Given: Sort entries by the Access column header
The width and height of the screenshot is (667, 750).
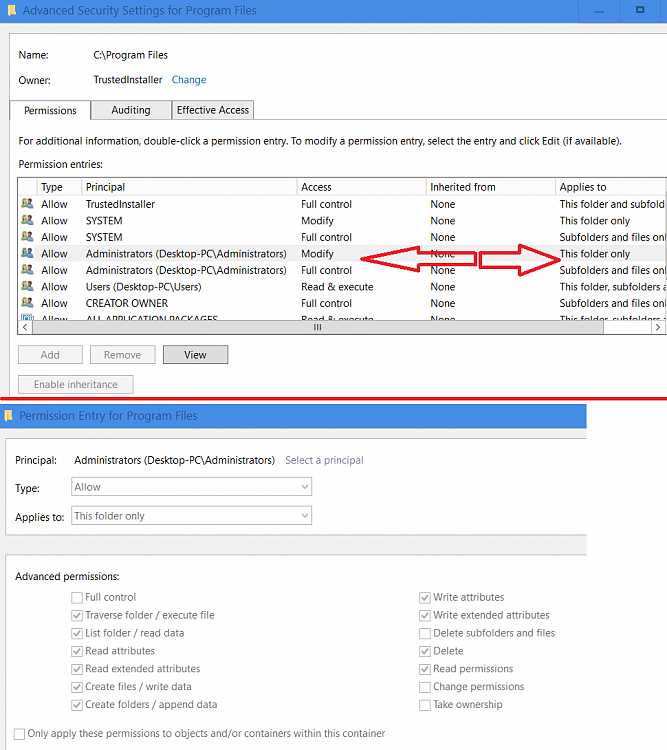Looking at the screenshot, I should [x=360, y=187].
